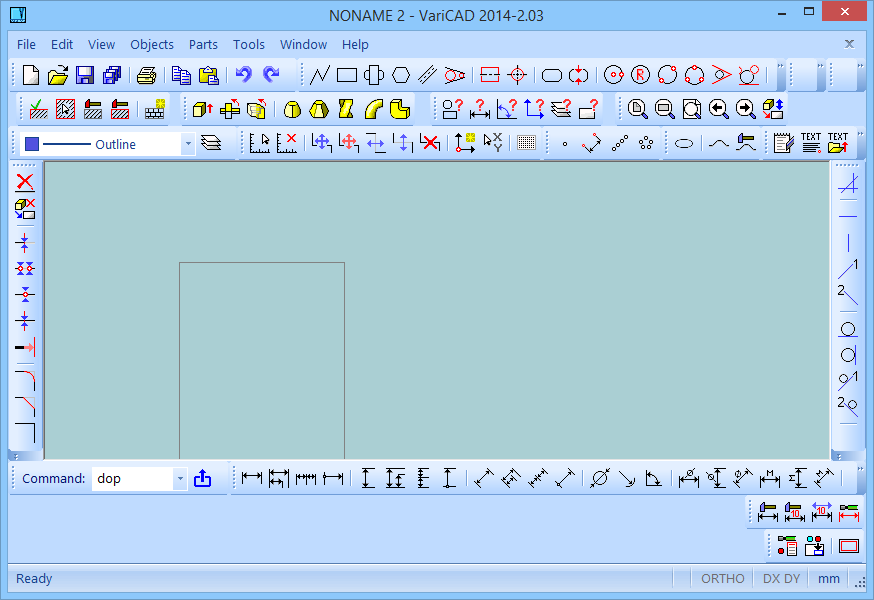Screen dimensions: 874x600
Task: Expand the dimension toolbar overflow chevron
Action: tap(861, 468)
